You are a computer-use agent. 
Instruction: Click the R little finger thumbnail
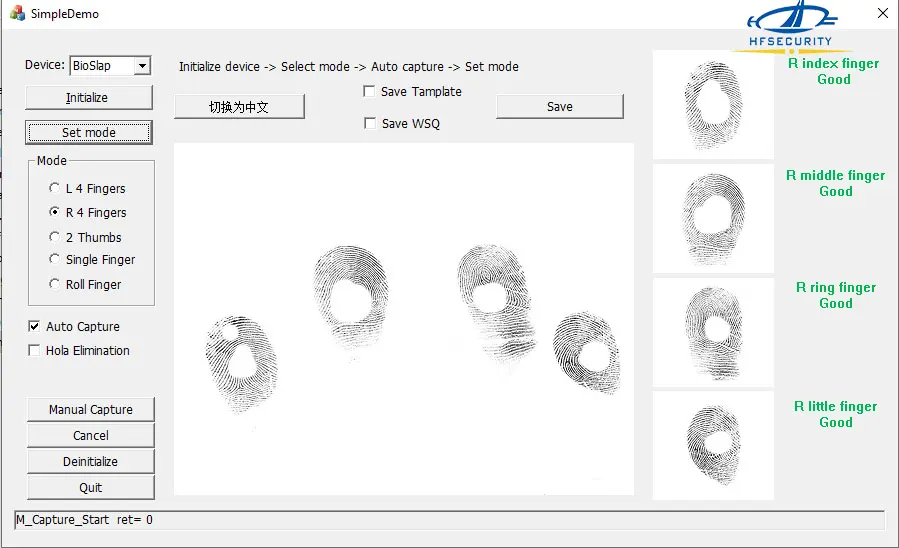713,445
